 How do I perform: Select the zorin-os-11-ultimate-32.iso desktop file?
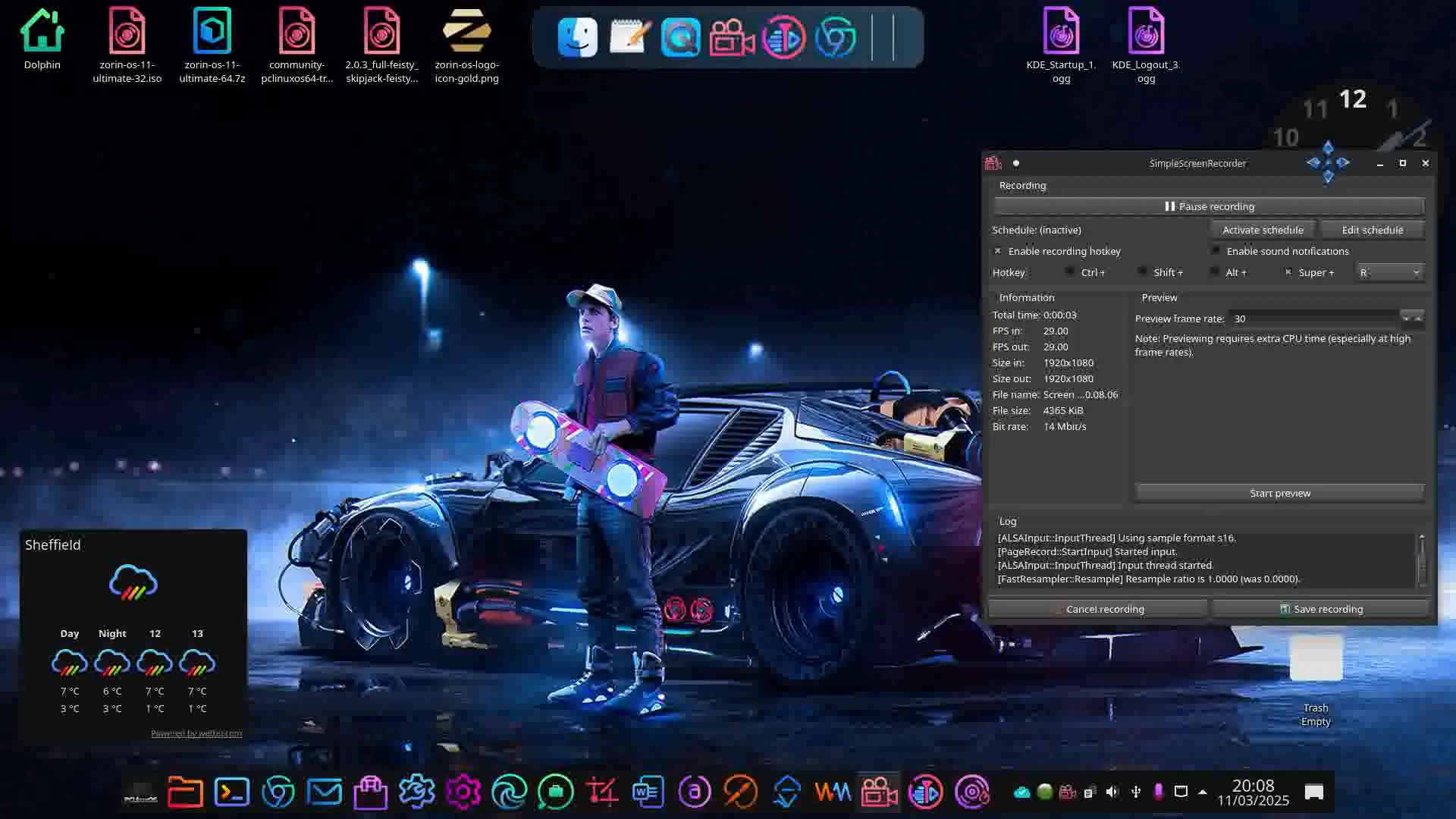pyautogui.click(x=127, y=45)
